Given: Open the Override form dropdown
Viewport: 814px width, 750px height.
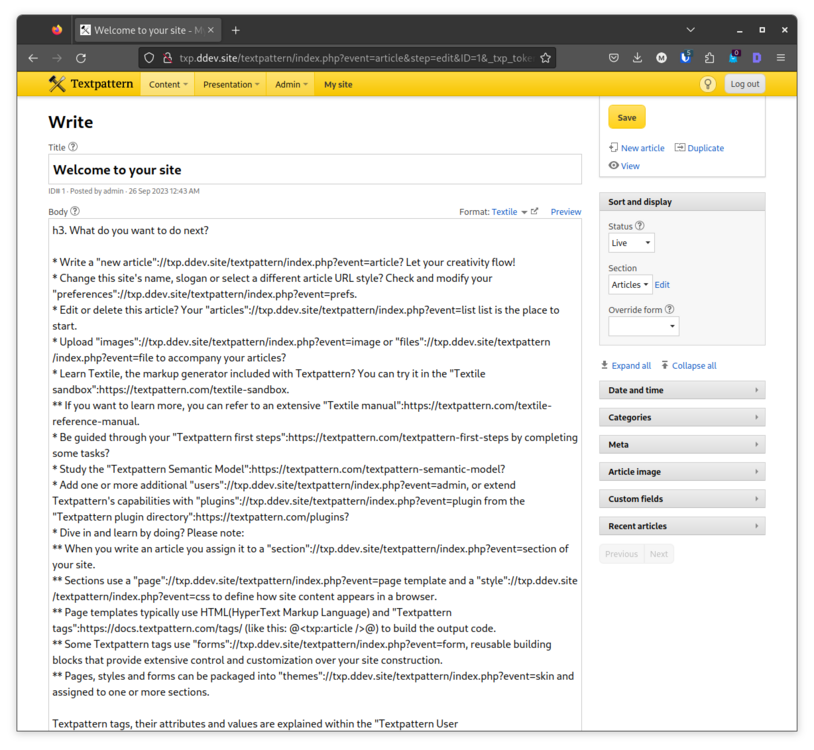Looking at the screenshot, I should (643, 326).
